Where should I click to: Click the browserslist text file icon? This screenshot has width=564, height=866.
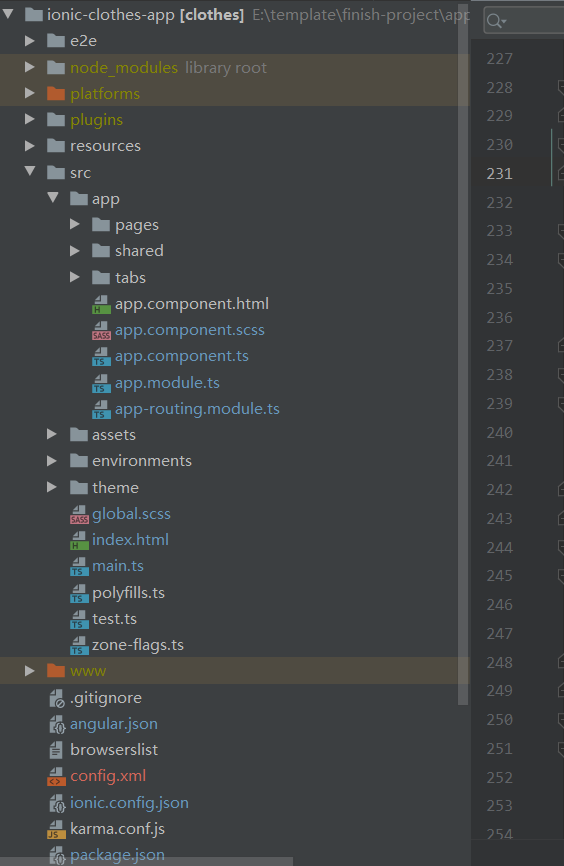[x=56, y=750]
